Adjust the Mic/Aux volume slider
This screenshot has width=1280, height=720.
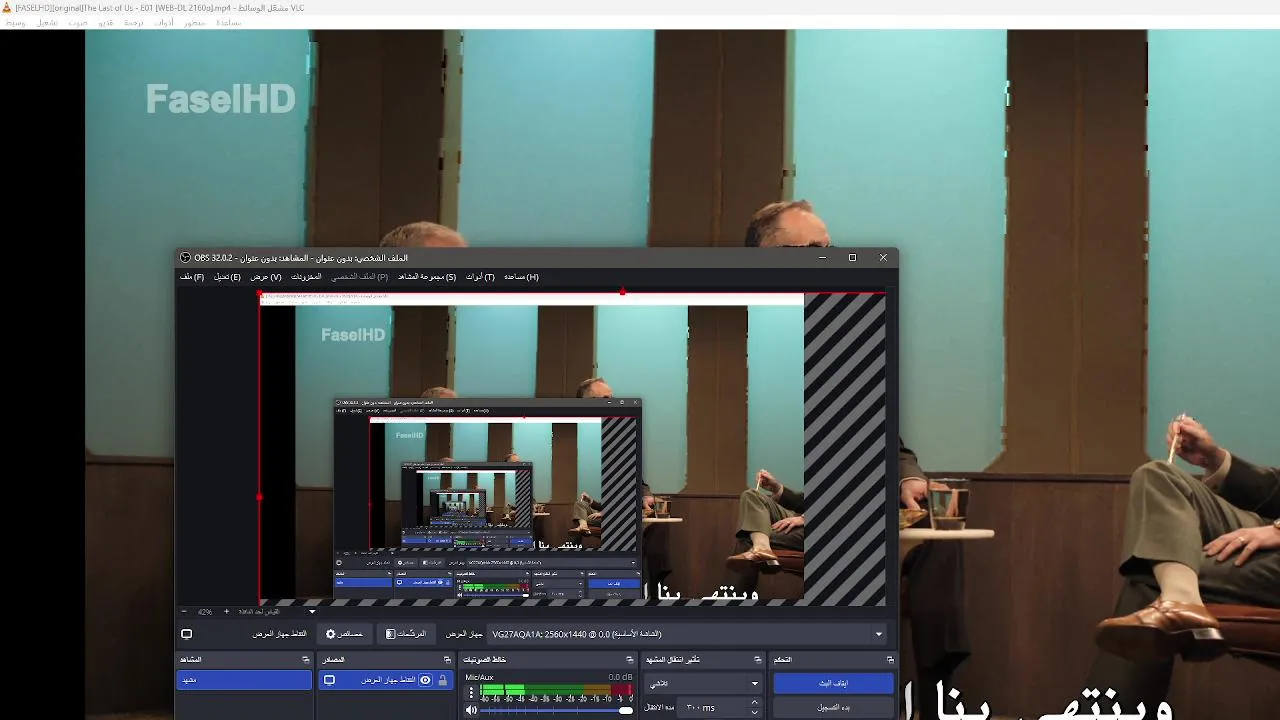[556, 710]
